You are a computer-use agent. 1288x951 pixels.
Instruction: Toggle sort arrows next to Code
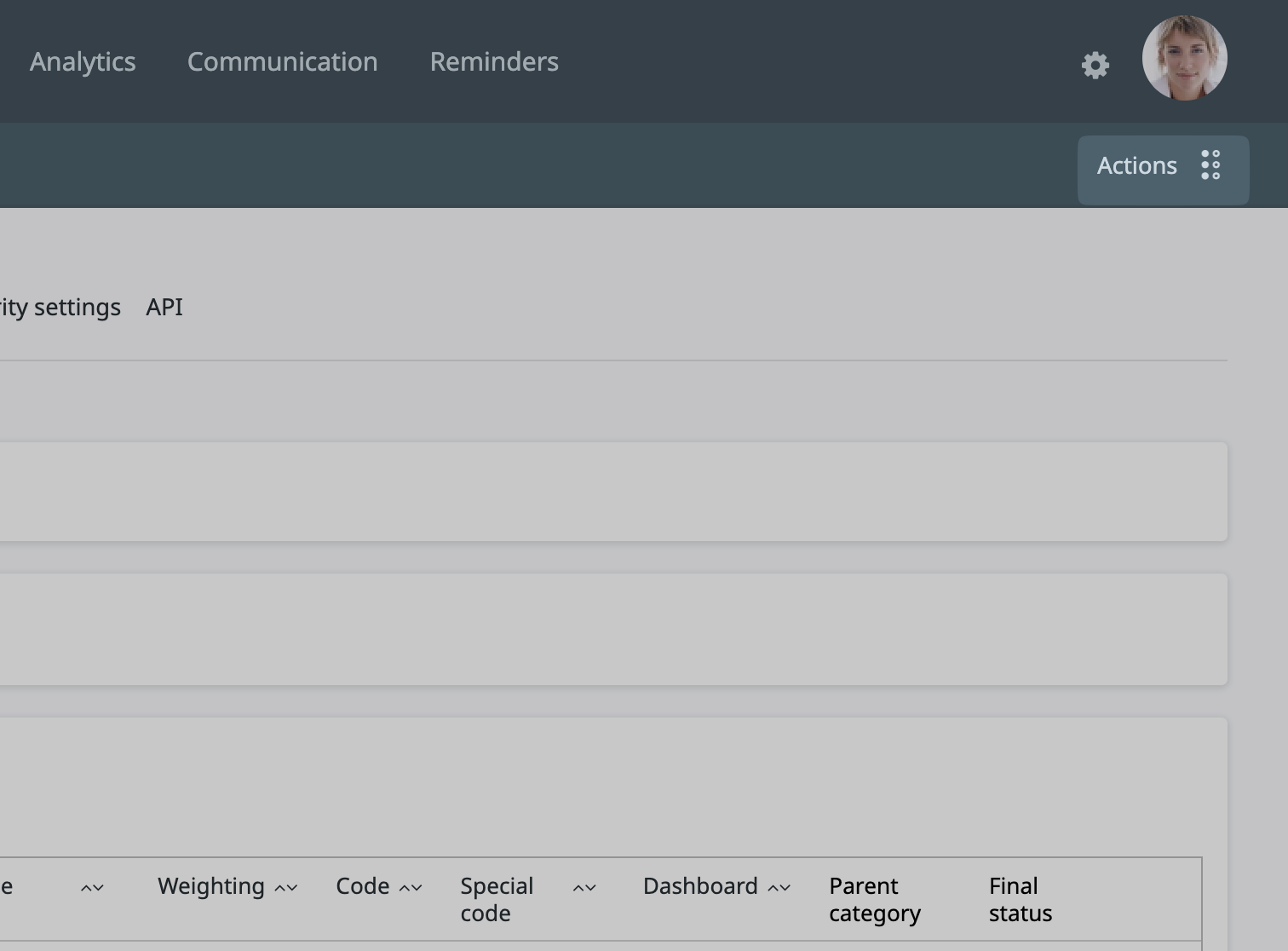(x=411, y=888)
